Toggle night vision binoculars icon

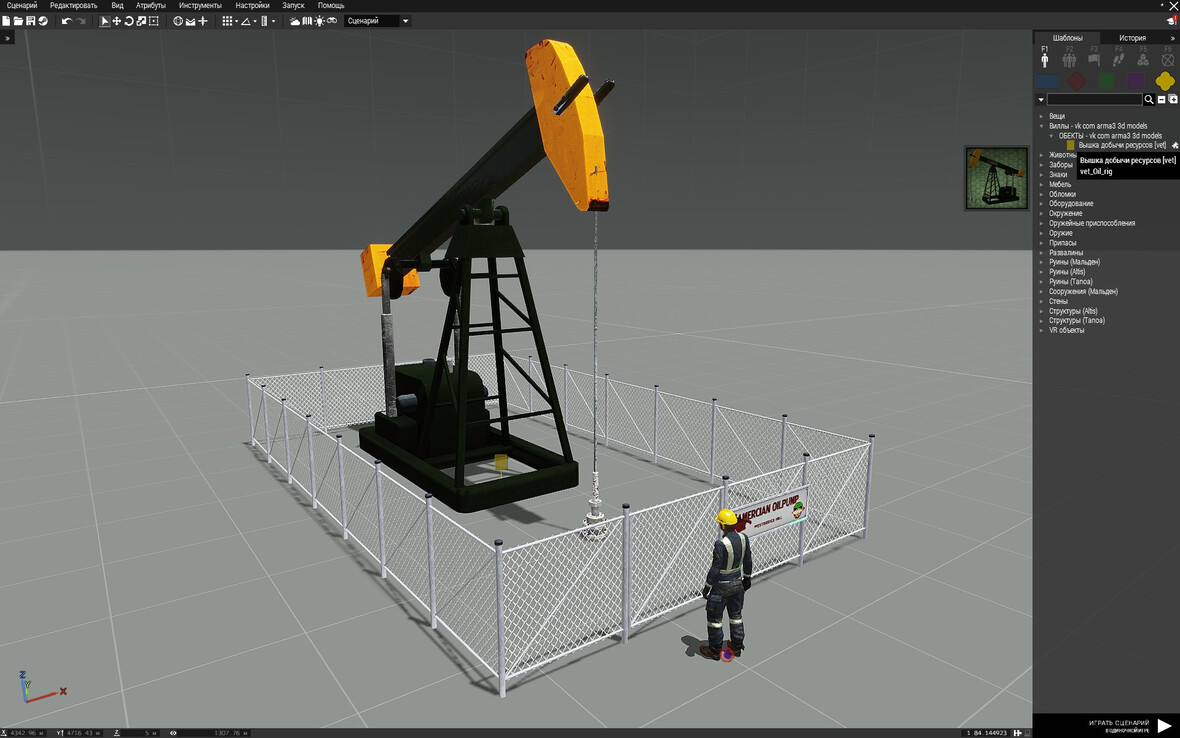pyautogui.click(x=332, y=21)
